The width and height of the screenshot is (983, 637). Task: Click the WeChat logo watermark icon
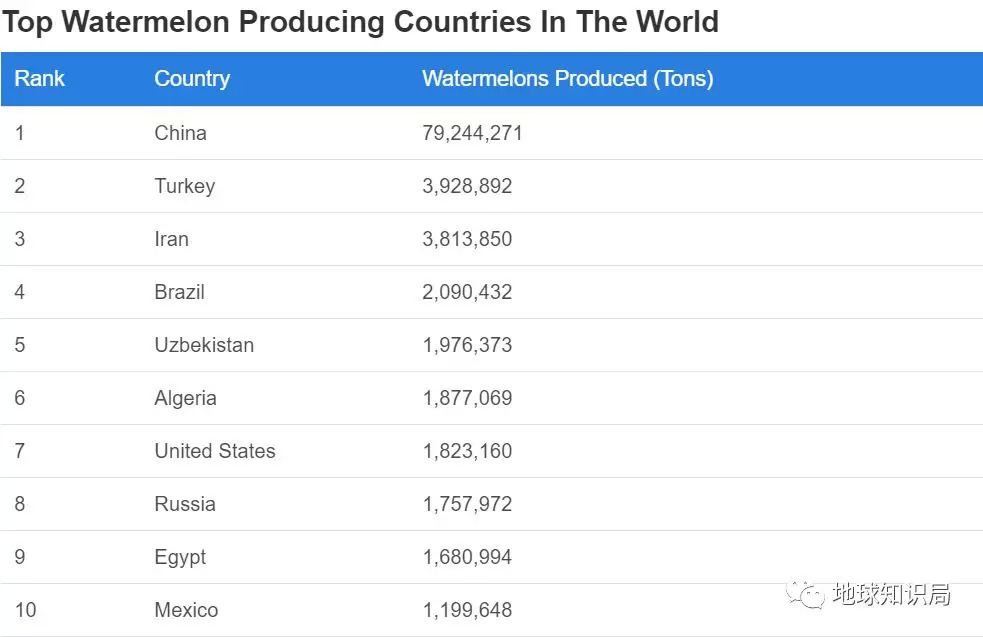point(805,595)
